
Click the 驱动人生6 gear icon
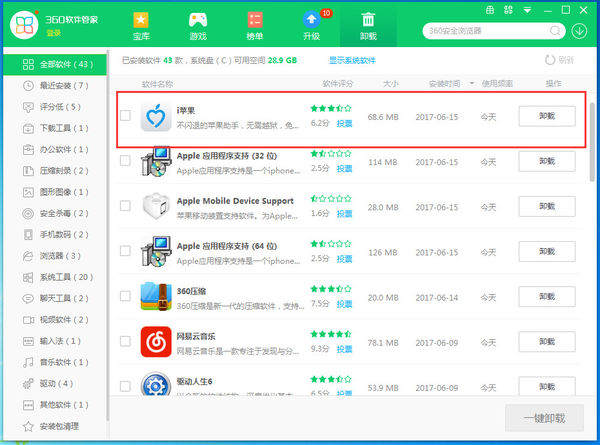click(x=156, y=385)
